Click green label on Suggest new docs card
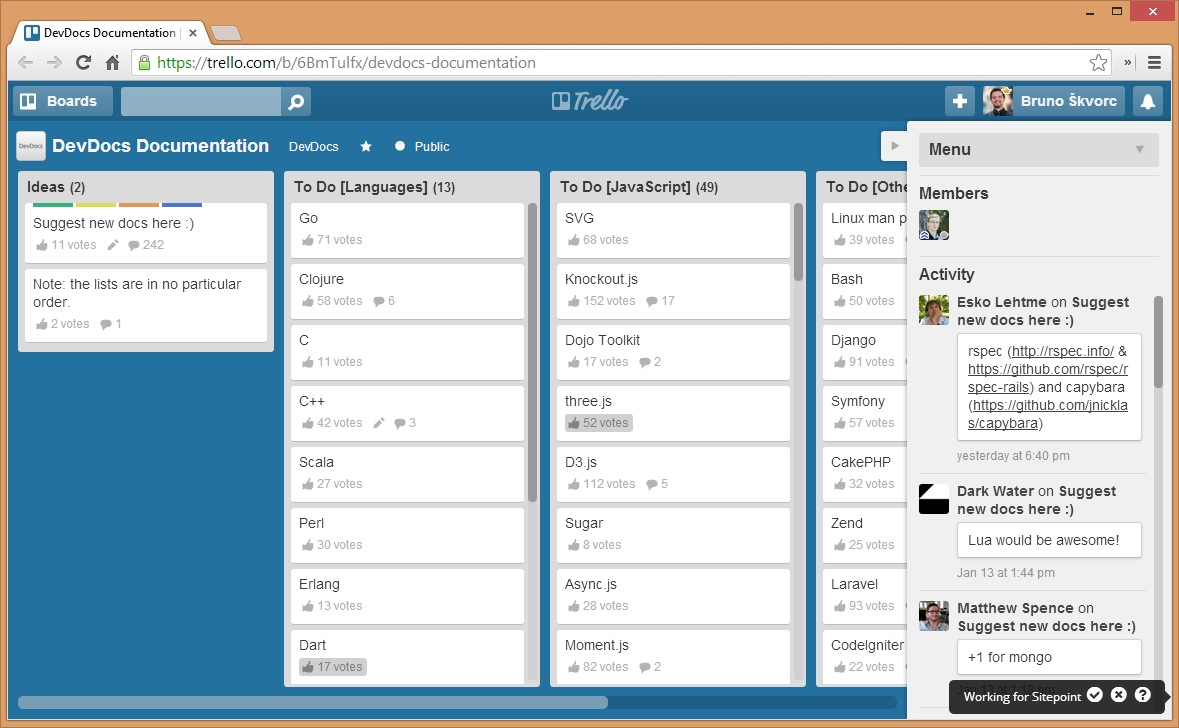 pyautogui.click(x=53, y=205)
